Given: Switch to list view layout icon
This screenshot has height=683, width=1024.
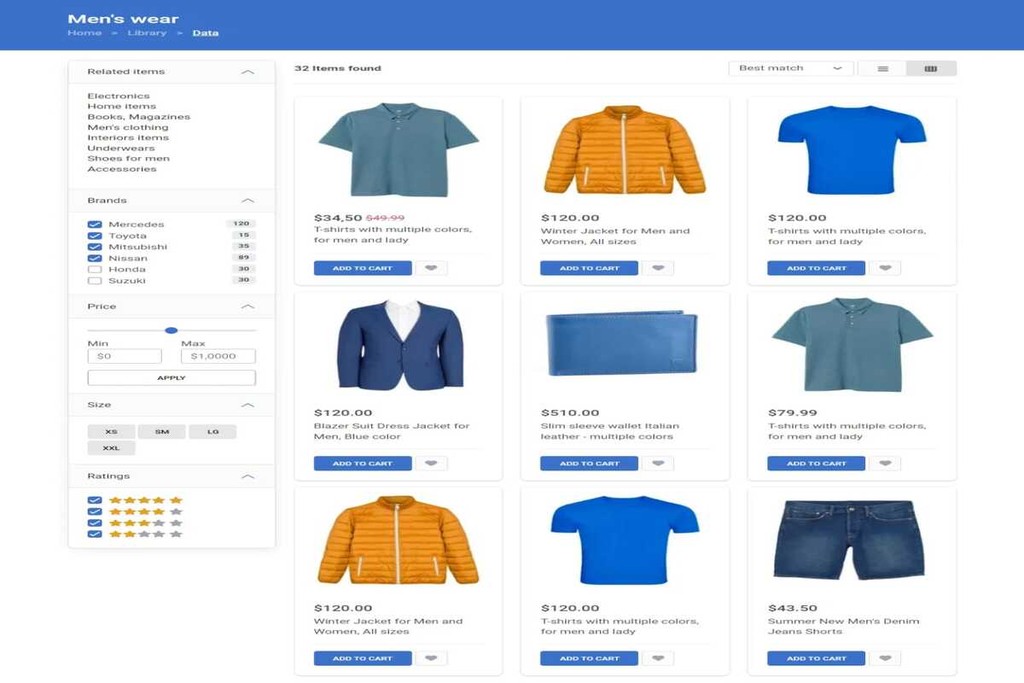Looking at the screenshot, I should 882,69.
